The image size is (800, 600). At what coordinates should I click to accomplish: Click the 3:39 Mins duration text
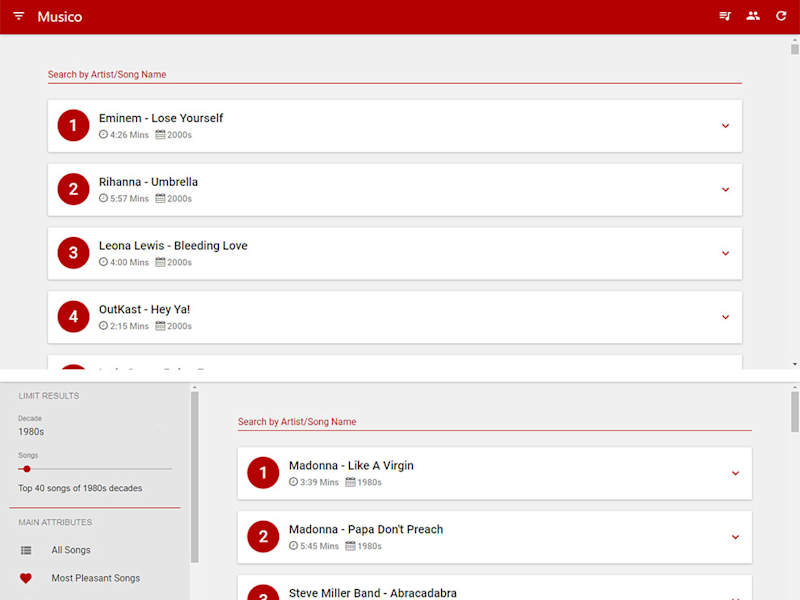coord(319,482)
